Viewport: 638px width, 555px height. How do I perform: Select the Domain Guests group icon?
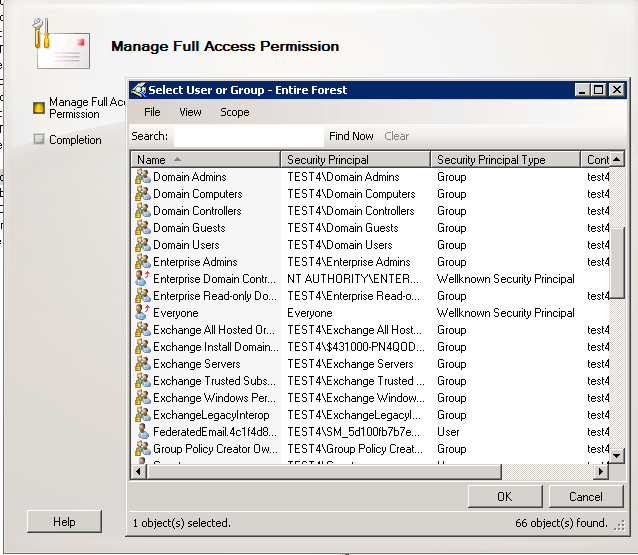click(143, 228)
